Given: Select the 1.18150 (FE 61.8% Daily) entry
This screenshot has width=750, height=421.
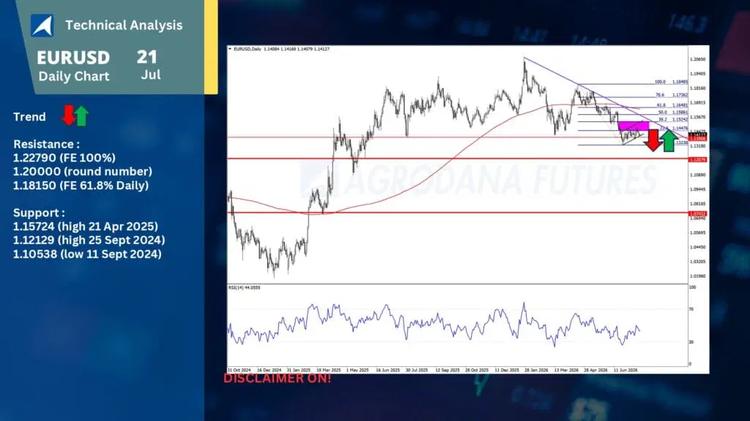Looking at the screenshot, I should tap(81, 185).
